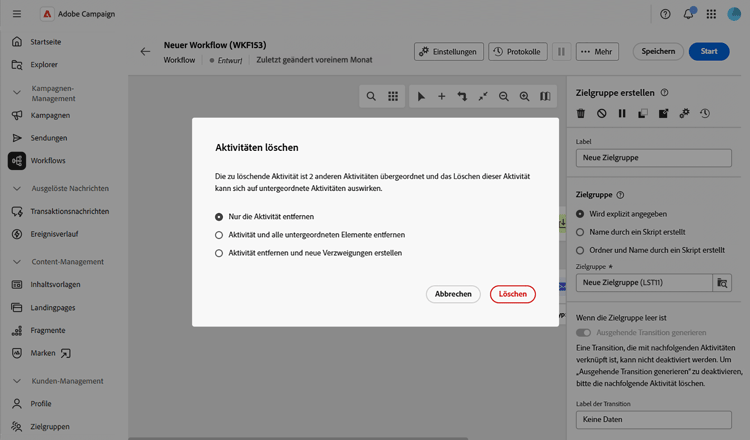Click the pause activity icon in panel
Screen dimensions: 750x440
622,113
